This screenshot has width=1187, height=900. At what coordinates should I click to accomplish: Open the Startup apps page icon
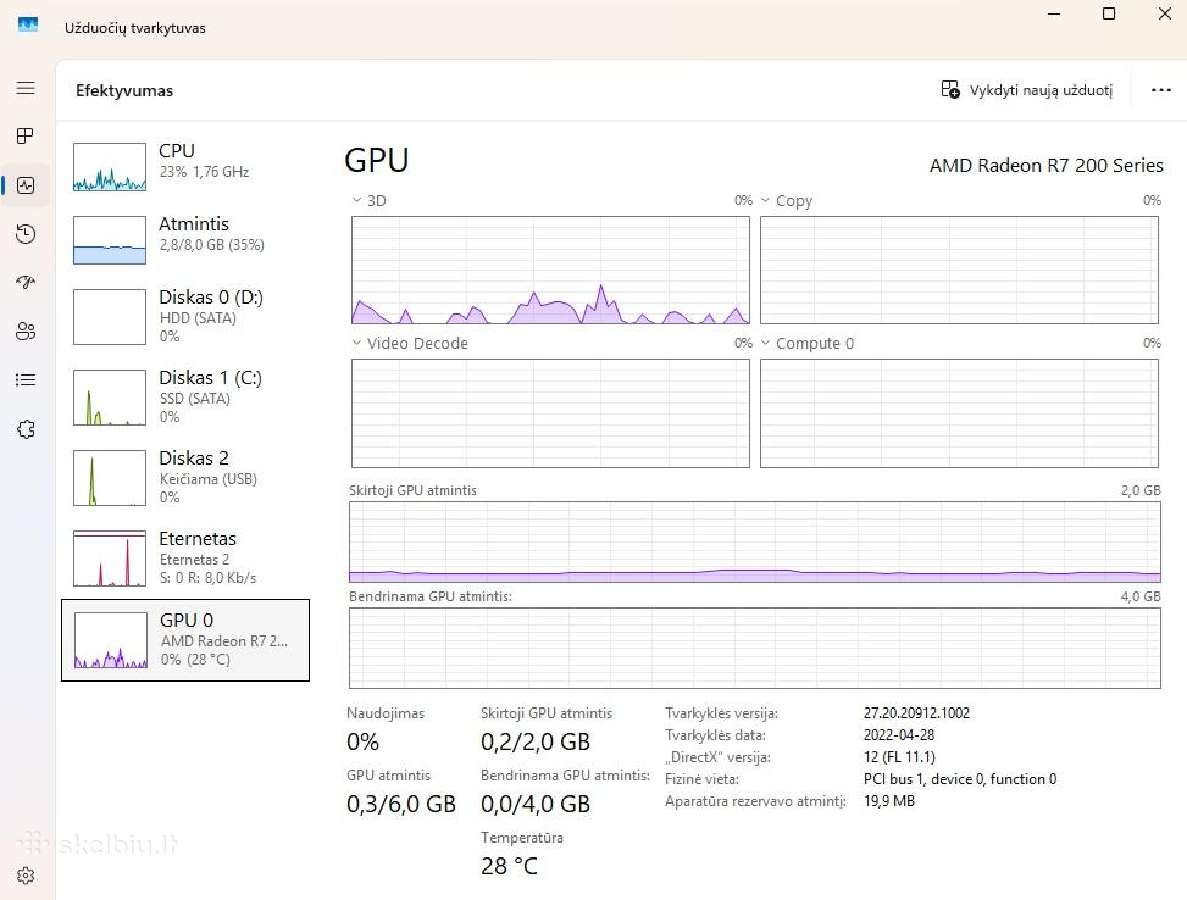tap(26, 282)
